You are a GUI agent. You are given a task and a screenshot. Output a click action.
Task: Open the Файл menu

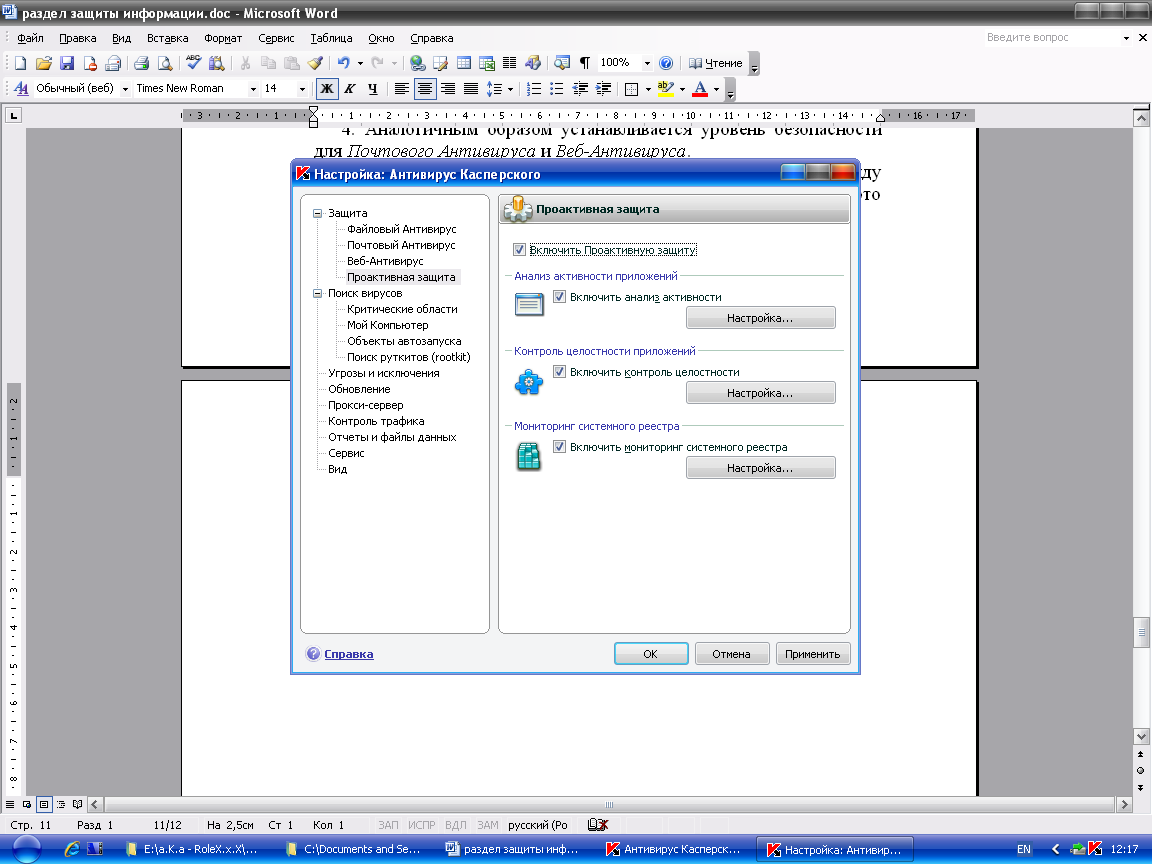[x=30, y=38]
